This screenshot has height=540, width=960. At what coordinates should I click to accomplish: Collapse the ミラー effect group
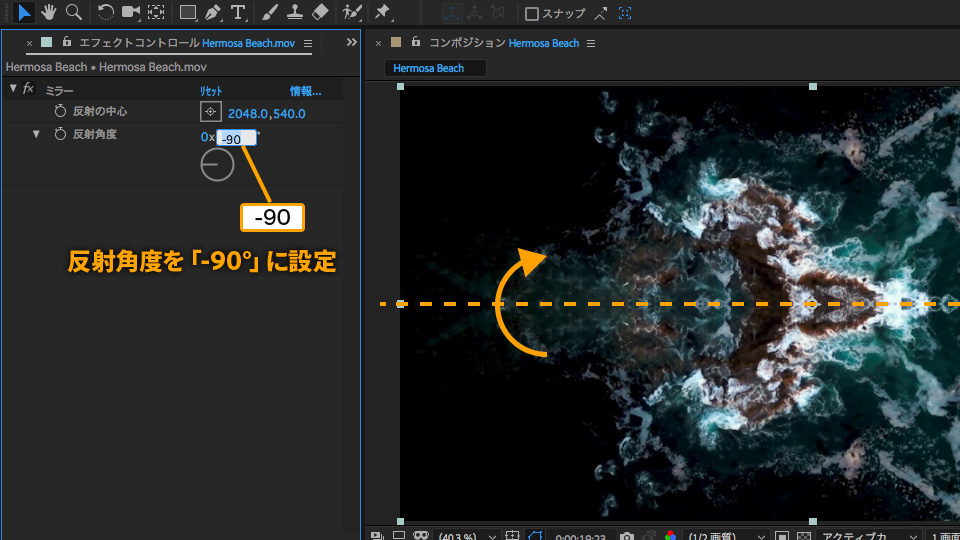[13, 89]
